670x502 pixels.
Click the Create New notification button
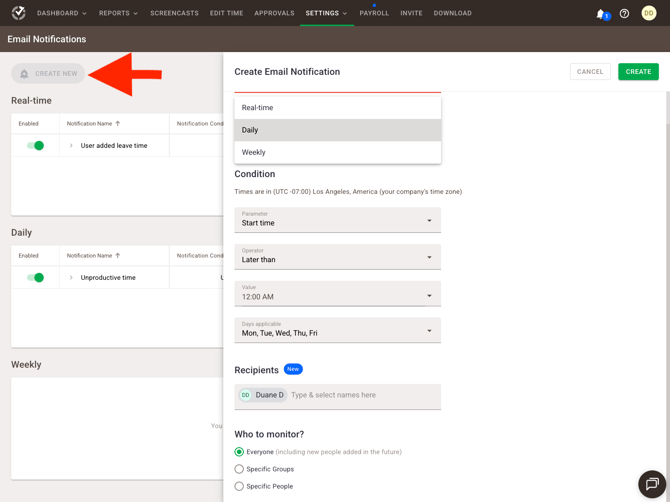point(48,73)
